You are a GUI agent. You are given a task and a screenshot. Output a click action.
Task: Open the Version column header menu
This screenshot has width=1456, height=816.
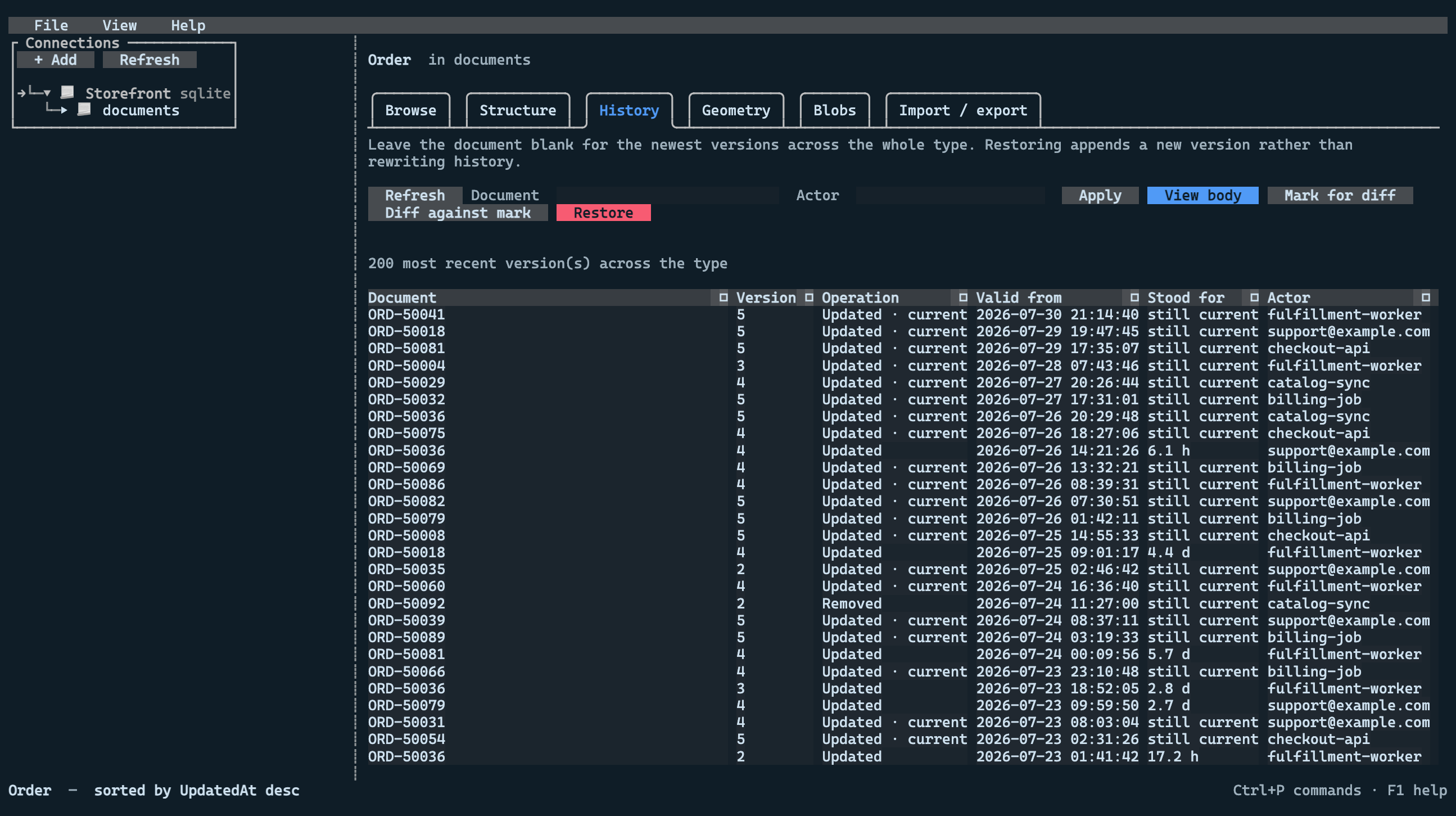coord(809,297)
